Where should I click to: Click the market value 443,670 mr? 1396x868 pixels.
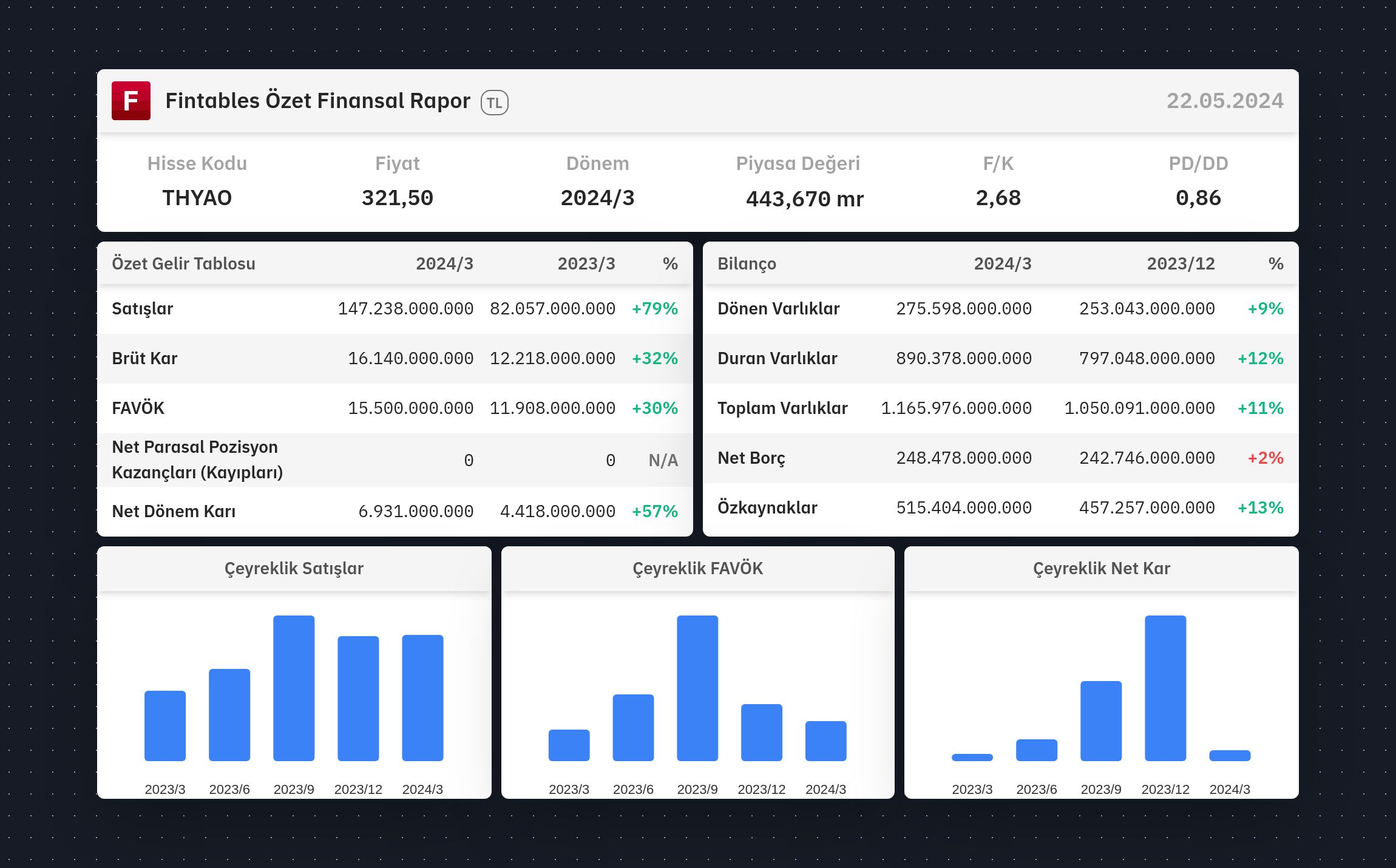click(805, 199)
